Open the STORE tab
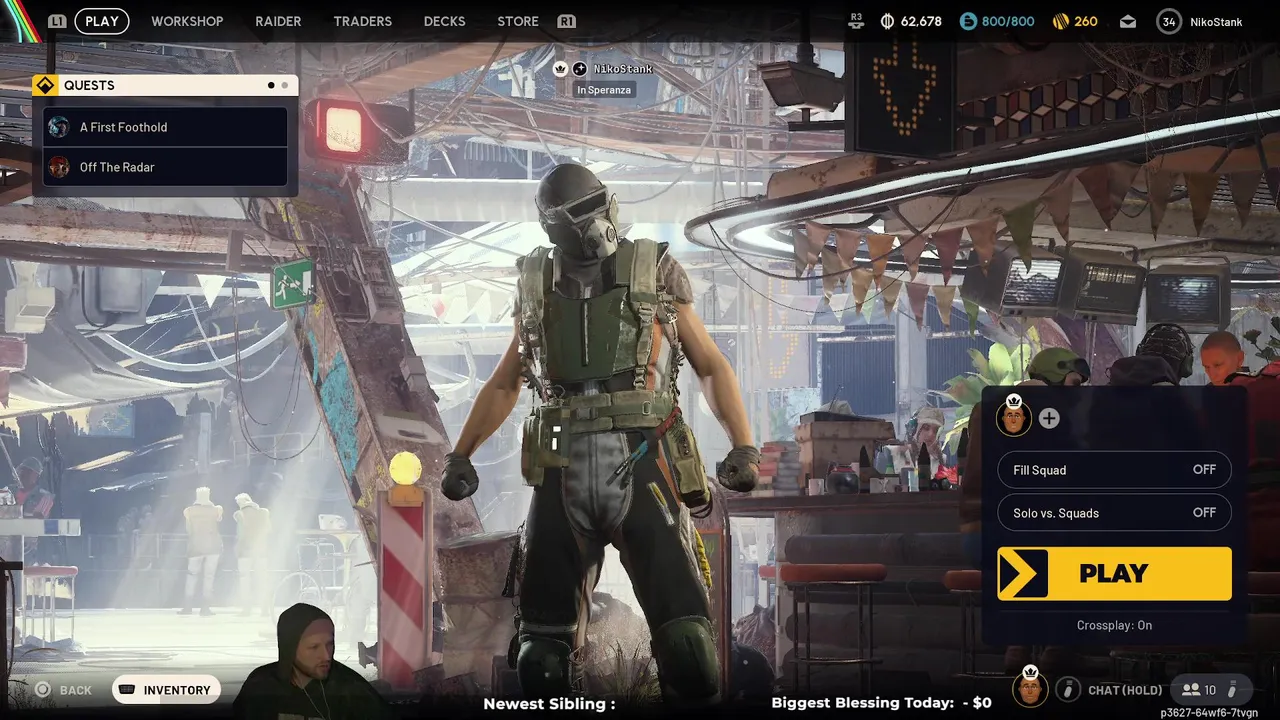1280x720 pixels. tap(518, 21)
